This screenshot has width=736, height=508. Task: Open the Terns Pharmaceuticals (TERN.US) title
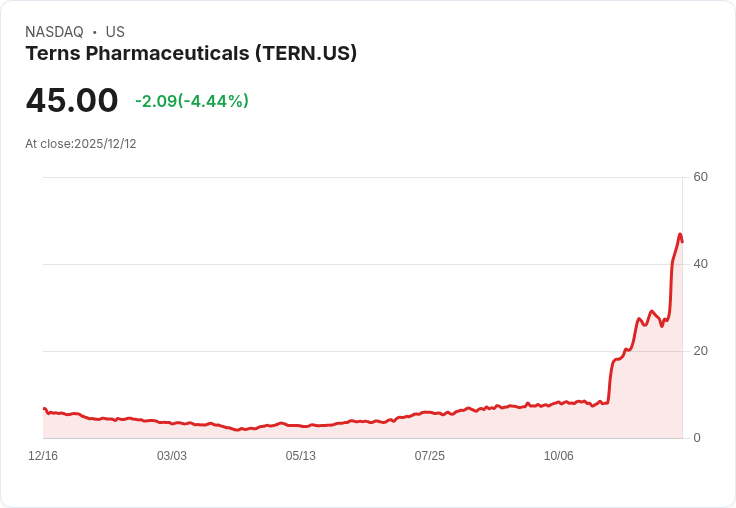point(191,53)
